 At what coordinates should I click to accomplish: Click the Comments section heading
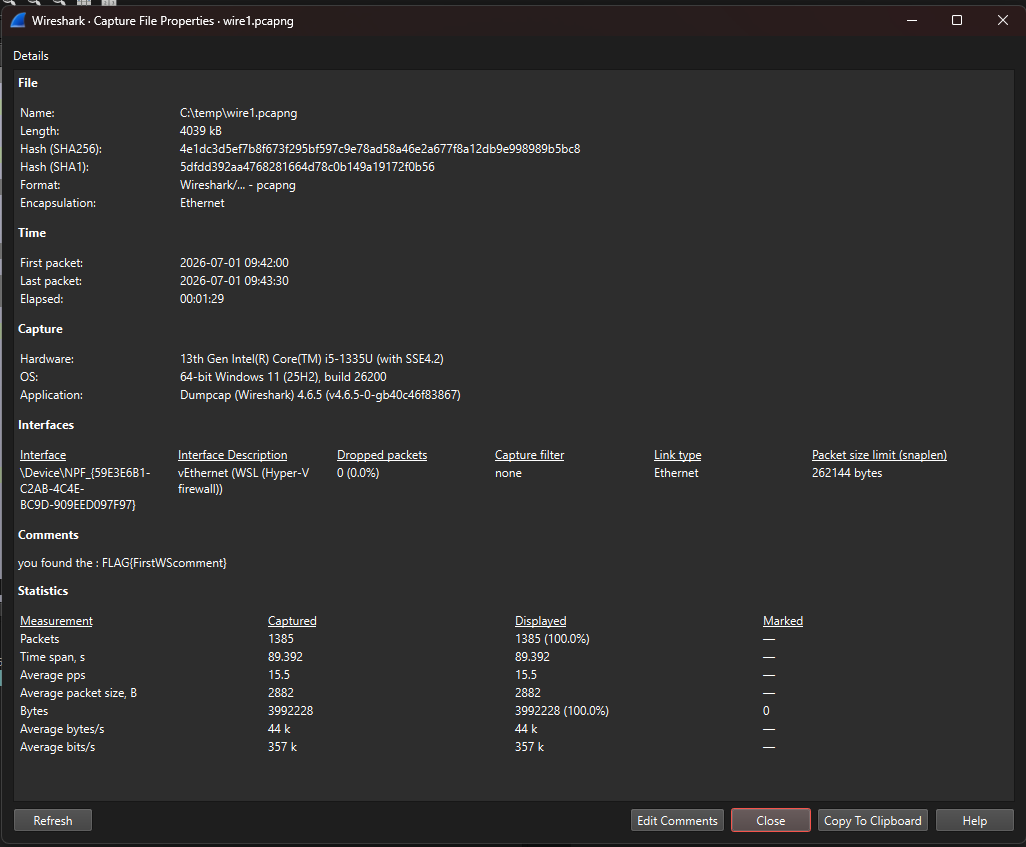click(48, 535)
